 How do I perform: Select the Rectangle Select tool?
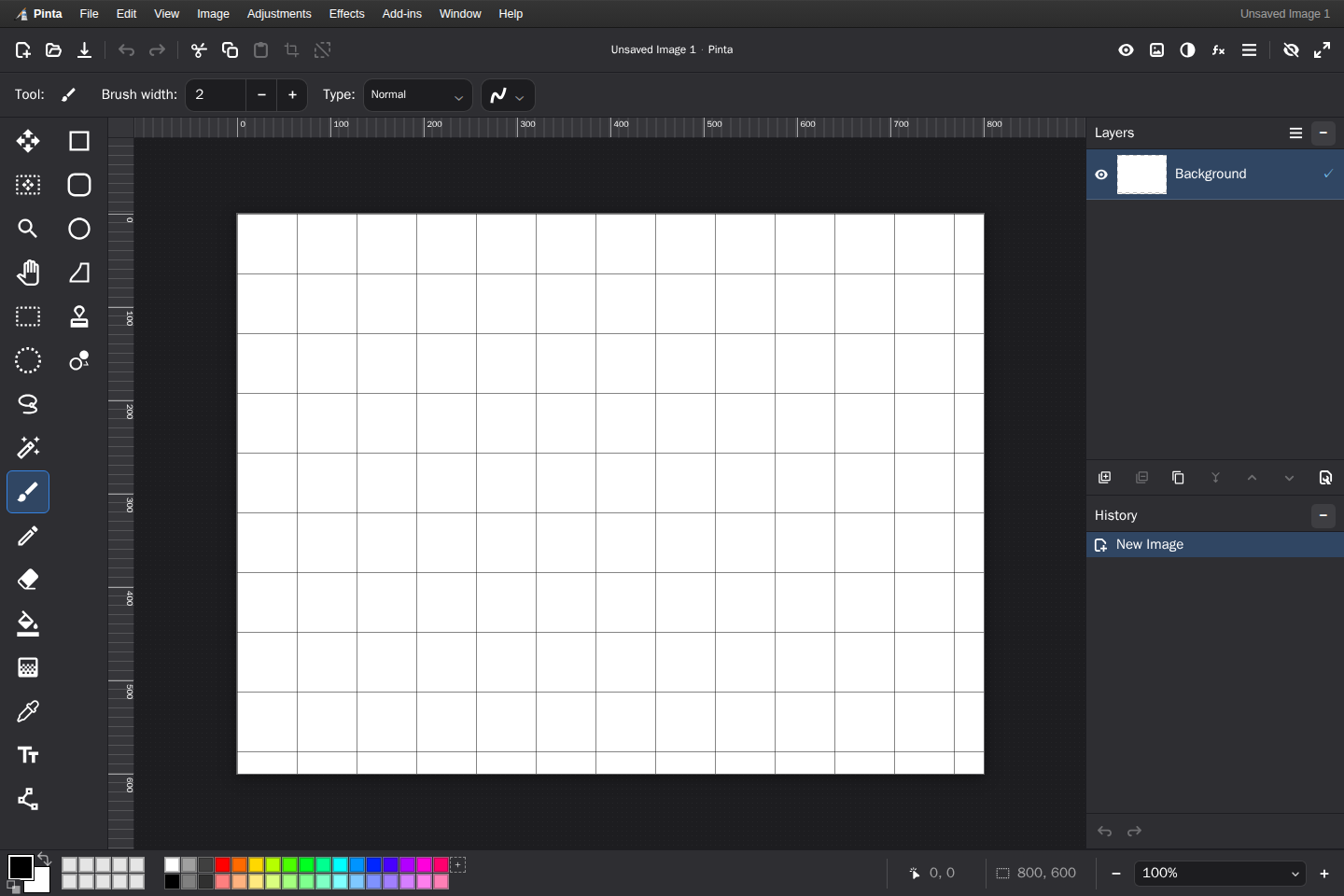pos(28,316)
